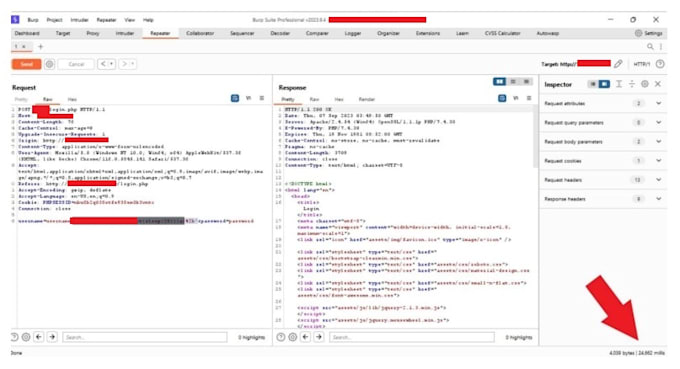Go to previous request in history
The width and height of the screenshot is (680, 369).
[103, 64]
